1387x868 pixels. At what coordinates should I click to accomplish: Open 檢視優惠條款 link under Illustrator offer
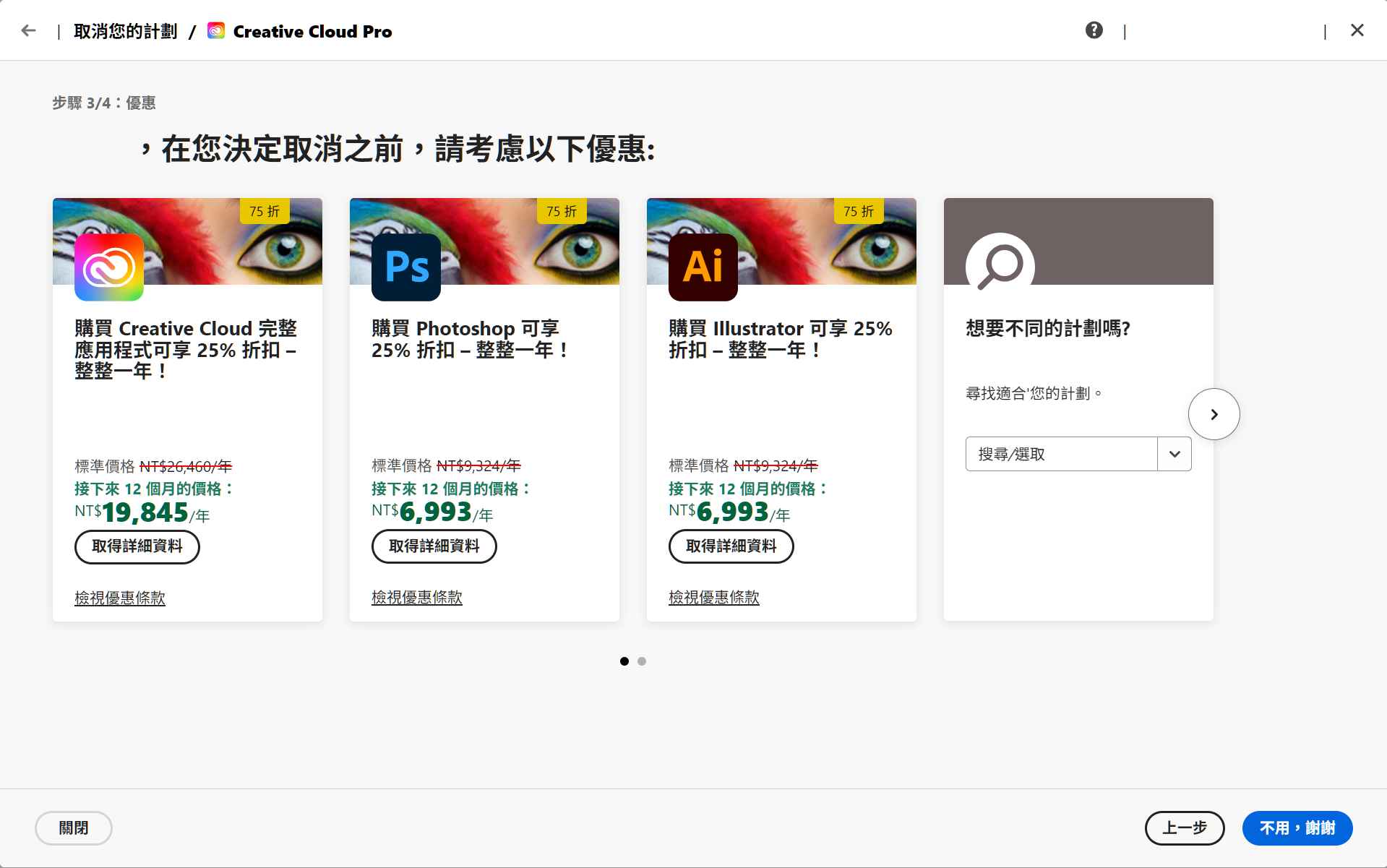coord(714,597)
